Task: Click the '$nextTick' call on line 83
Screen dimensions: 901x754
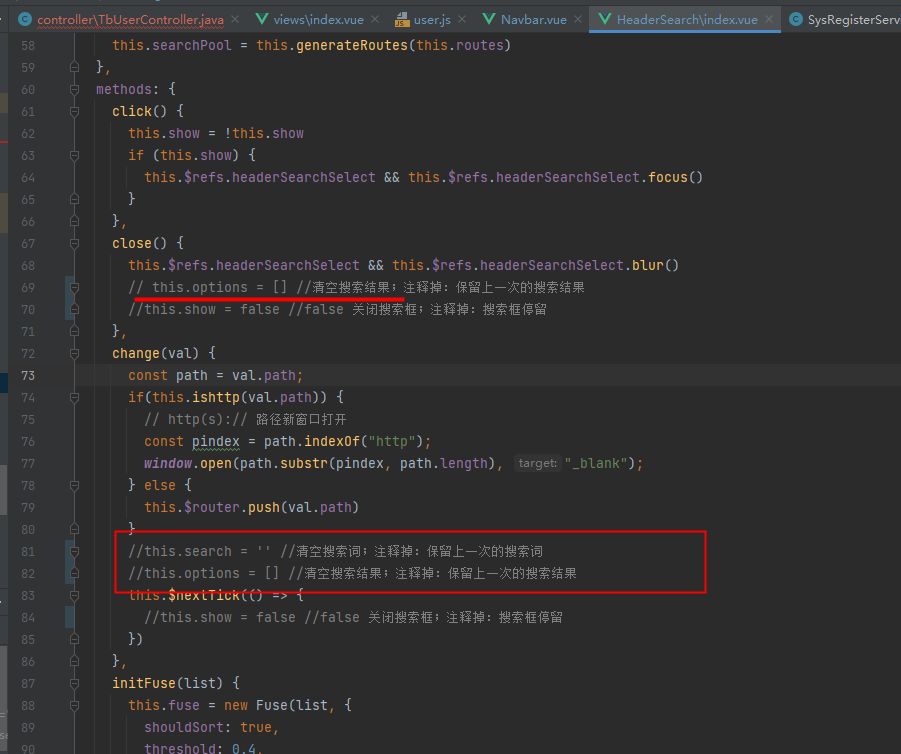Action: click(x=203, y=595)
